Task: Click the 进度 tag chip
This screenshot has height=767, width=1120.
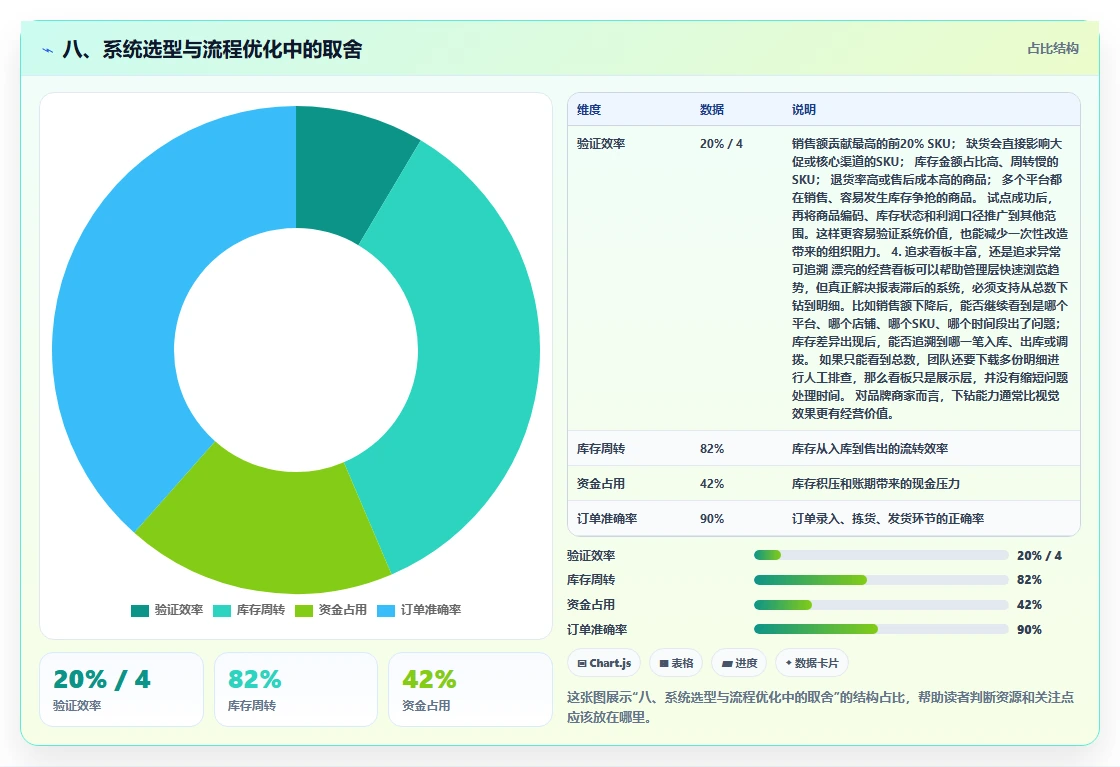Action: tap(739, 663)
